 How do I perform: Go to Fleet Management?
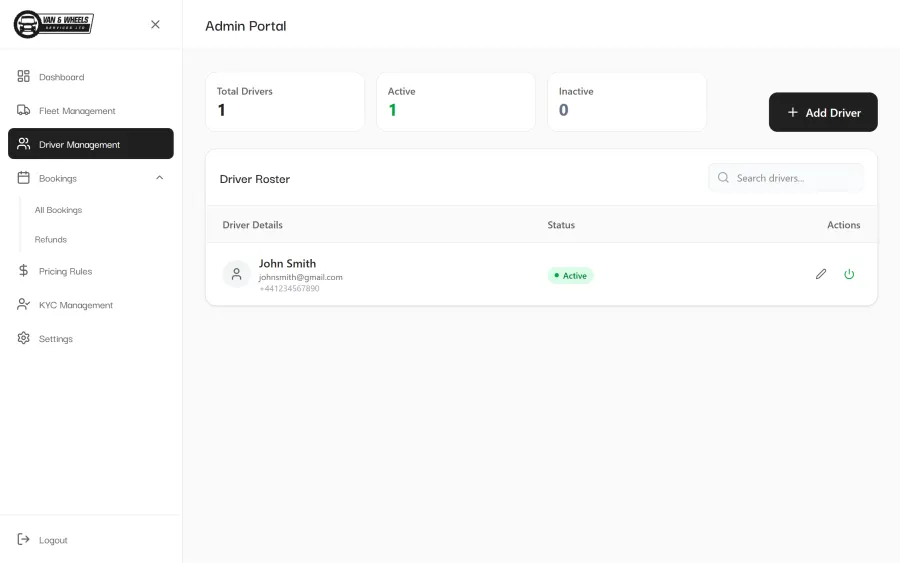(91, 110)
